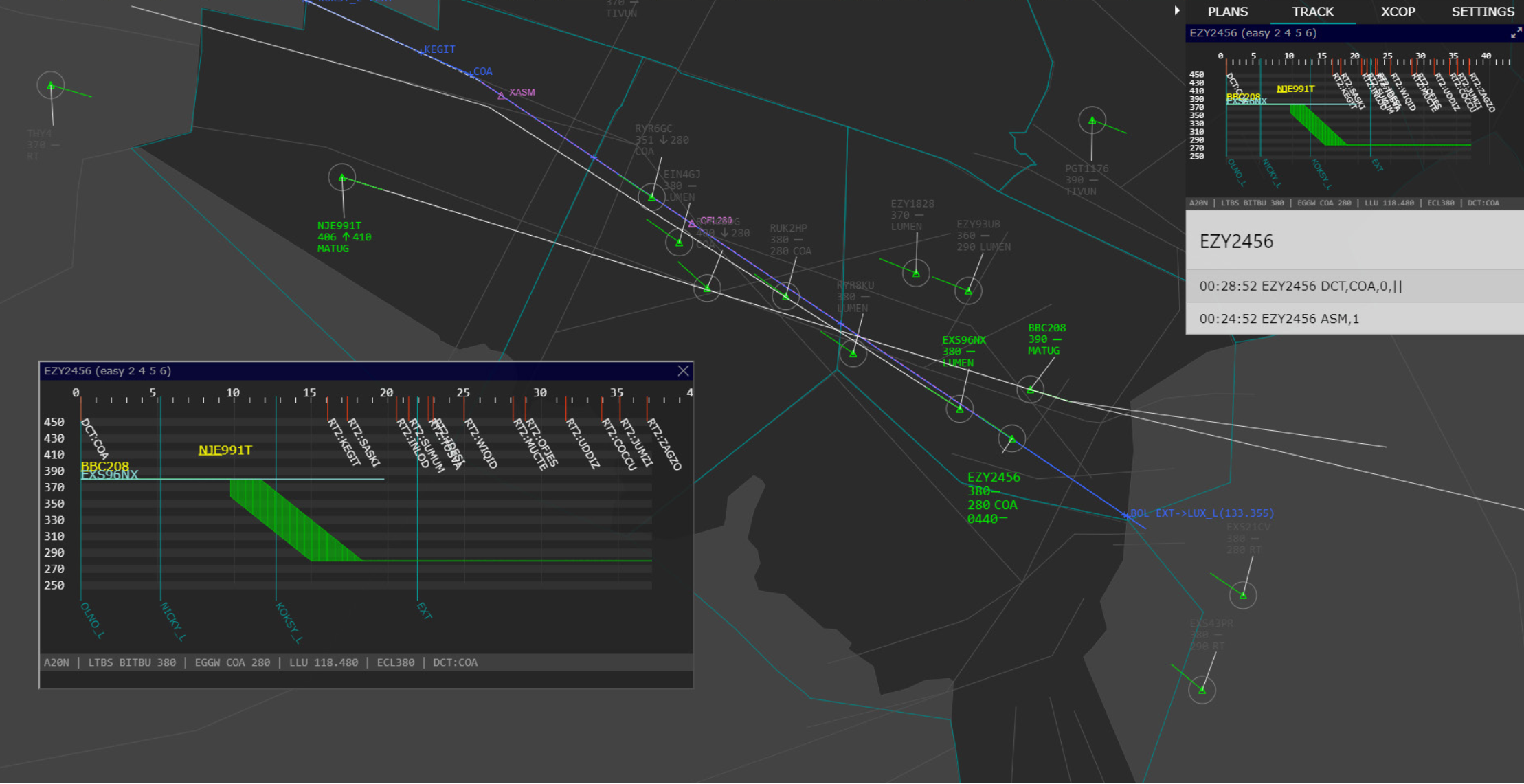Select the EXS96NX aircraft target symbol

pyautogui.click(x=959, y=409)
